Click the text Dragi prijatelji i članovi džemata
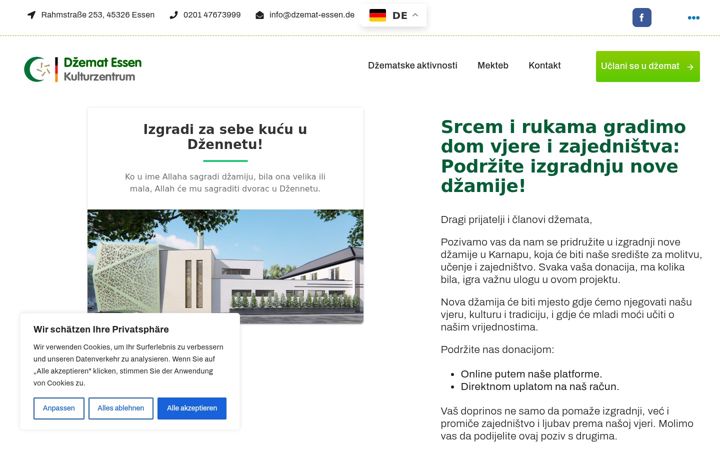 point(516,219)
